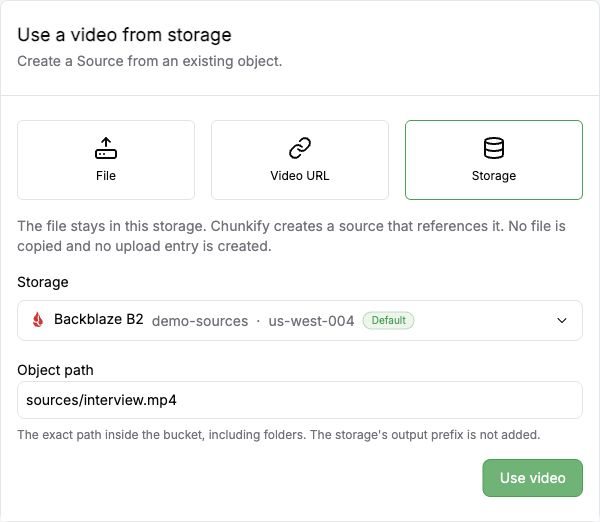The width and height of the screenshot is (600, 522).
Task: Choose the Storage source option label
Action: click(494, 176)
